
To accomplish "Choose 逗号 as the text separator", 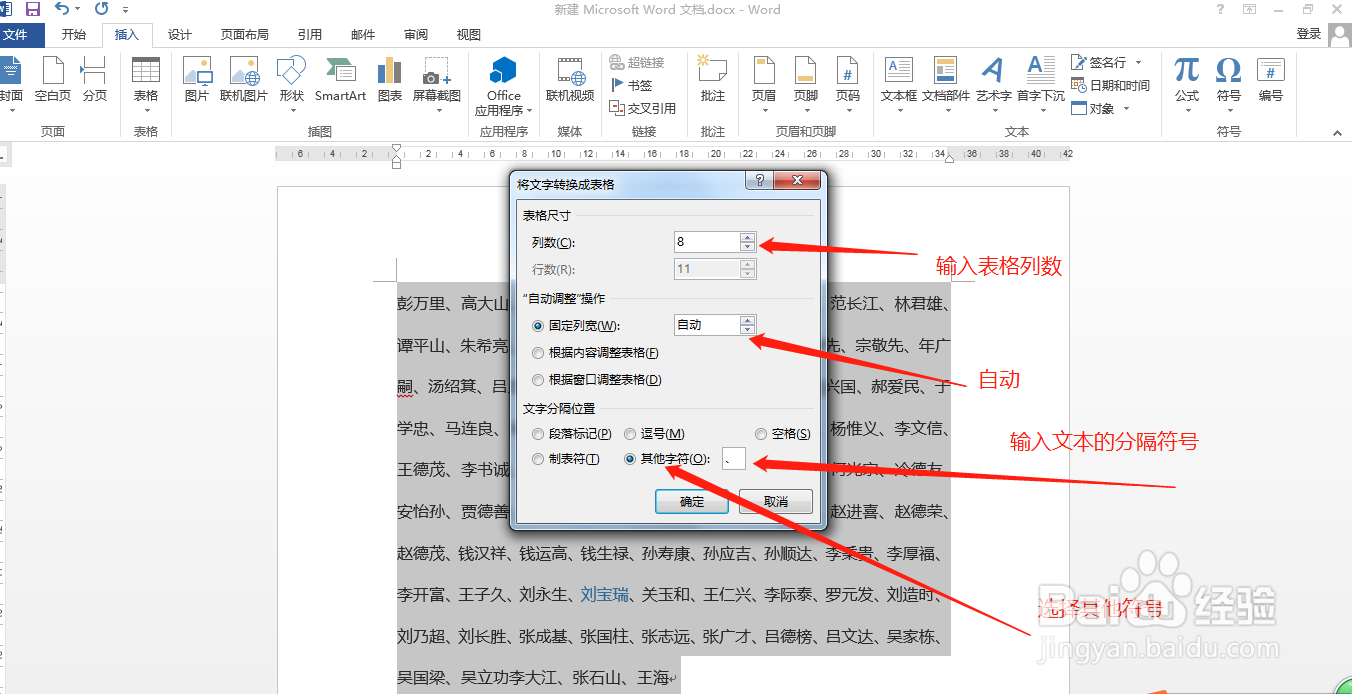I will [x=630, y=433].
